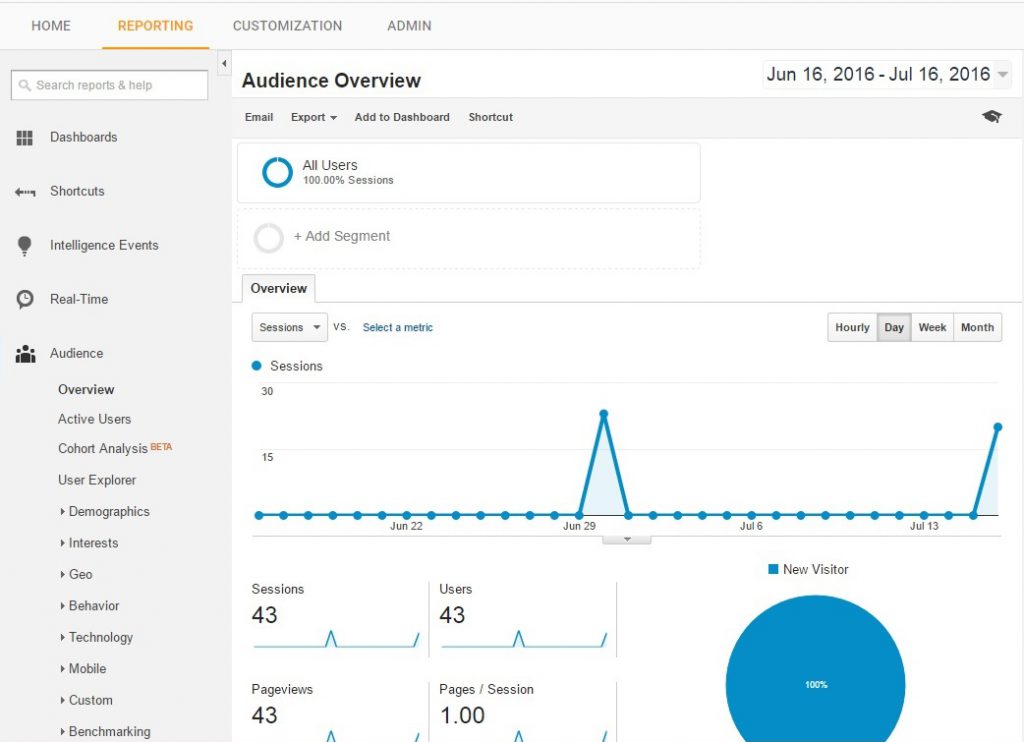Click the search reports field

coord(108,85)
